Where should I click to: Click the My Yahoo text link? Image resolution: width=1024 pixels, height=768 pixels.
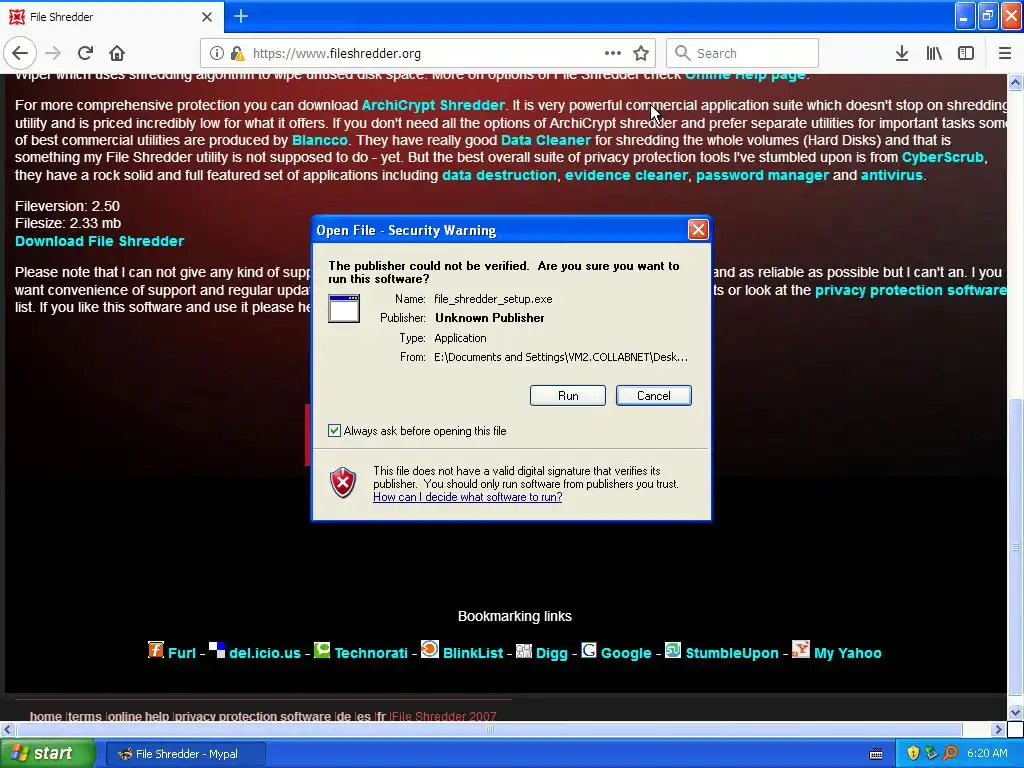tap(848, 653)
